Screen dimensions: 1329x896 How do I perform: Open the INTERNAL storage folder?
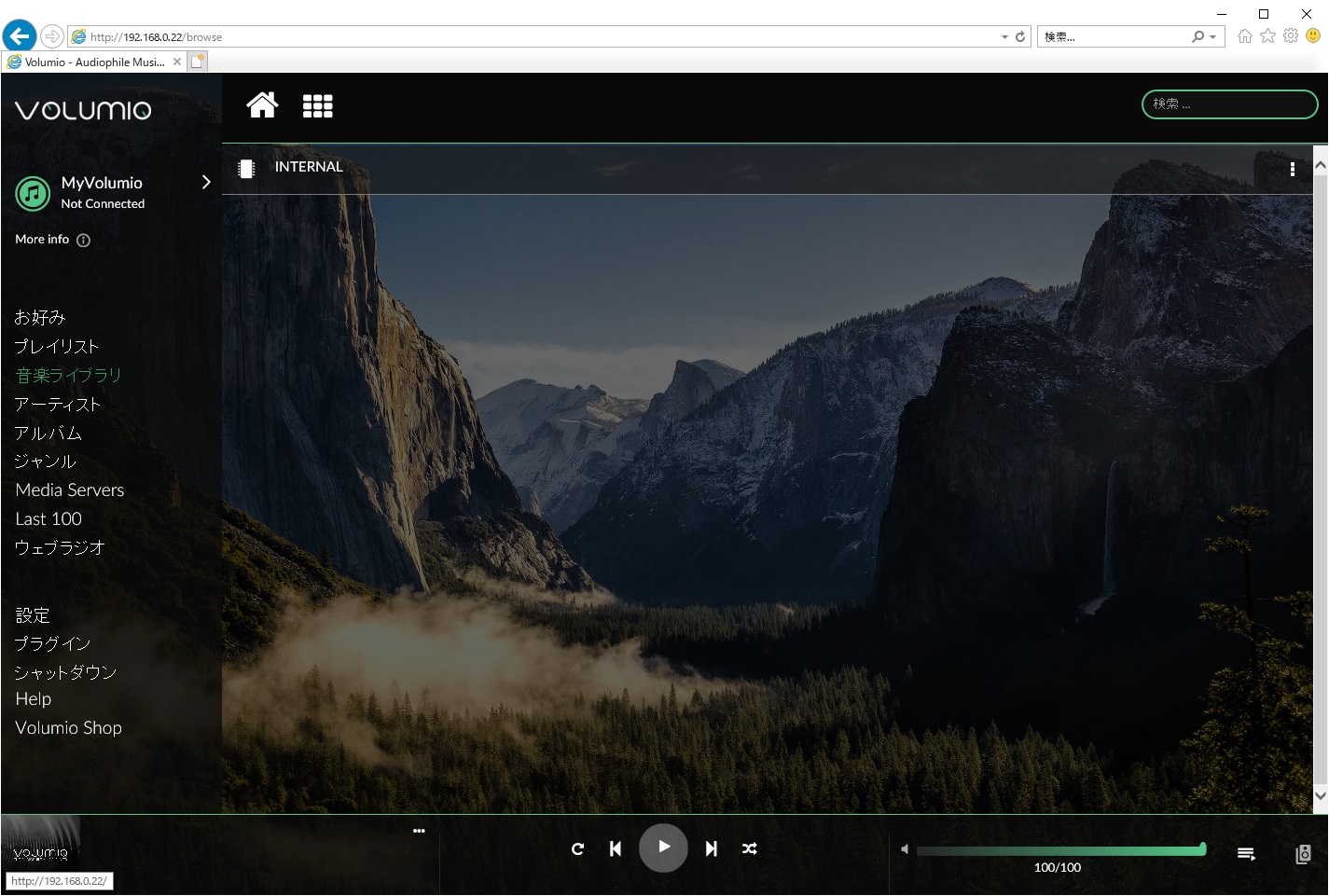(x=309, y=167)
